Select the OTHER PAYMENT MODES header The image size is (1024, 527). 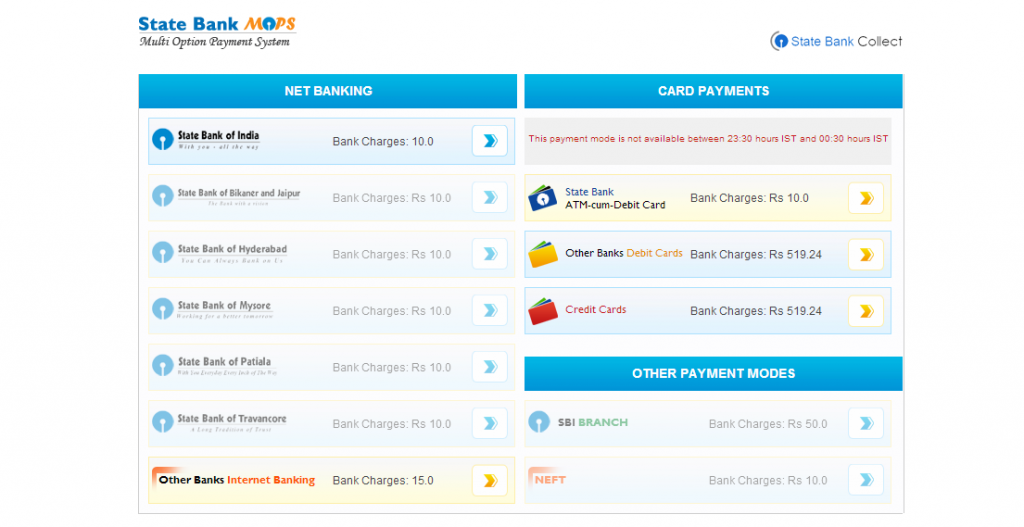coord(713,374)
